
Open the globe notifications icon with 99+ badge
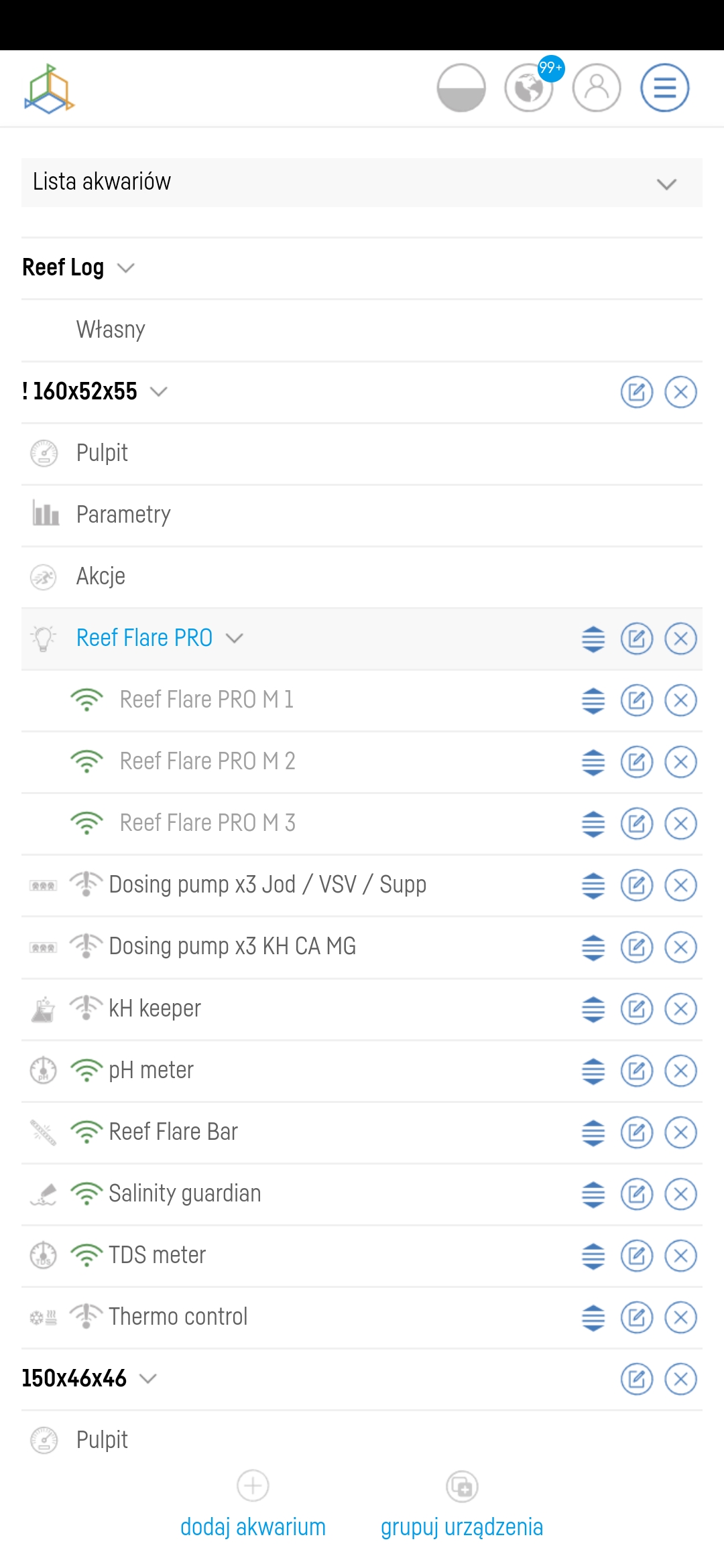(529, 88)
